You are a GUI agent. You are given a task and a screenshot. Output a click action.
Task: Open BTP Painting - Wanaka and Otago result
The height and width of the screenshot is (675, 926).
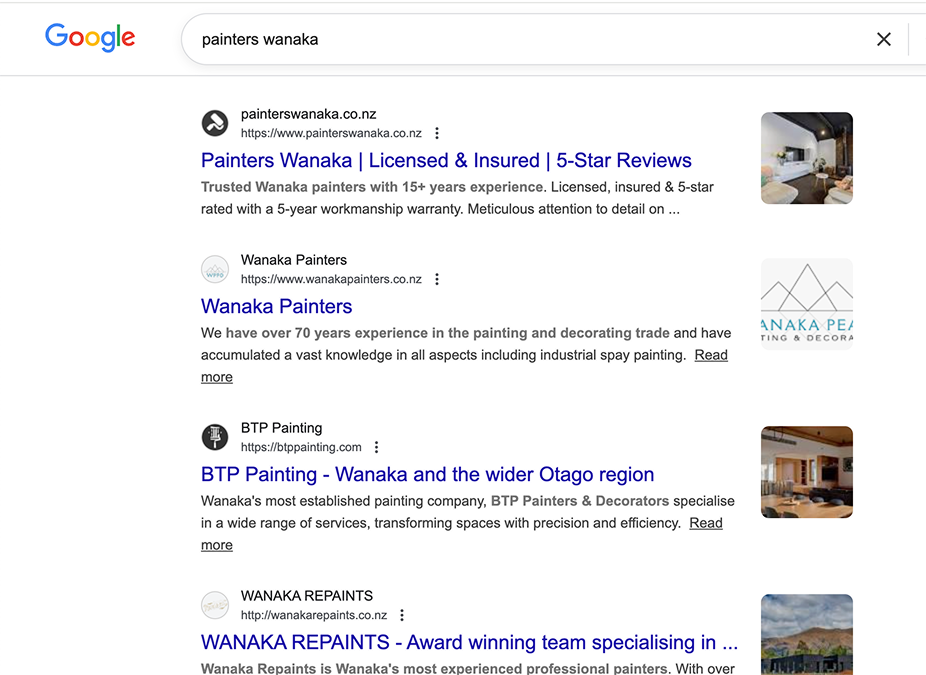click(x=428, y=475)
